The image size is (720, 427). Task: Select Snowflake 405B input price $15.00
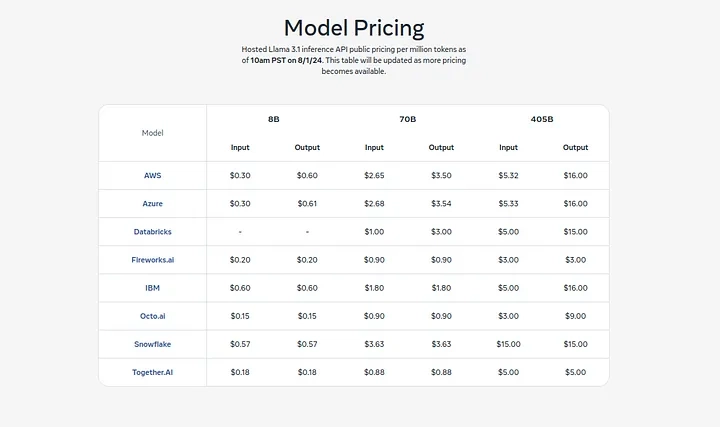(x=510, y=343)
